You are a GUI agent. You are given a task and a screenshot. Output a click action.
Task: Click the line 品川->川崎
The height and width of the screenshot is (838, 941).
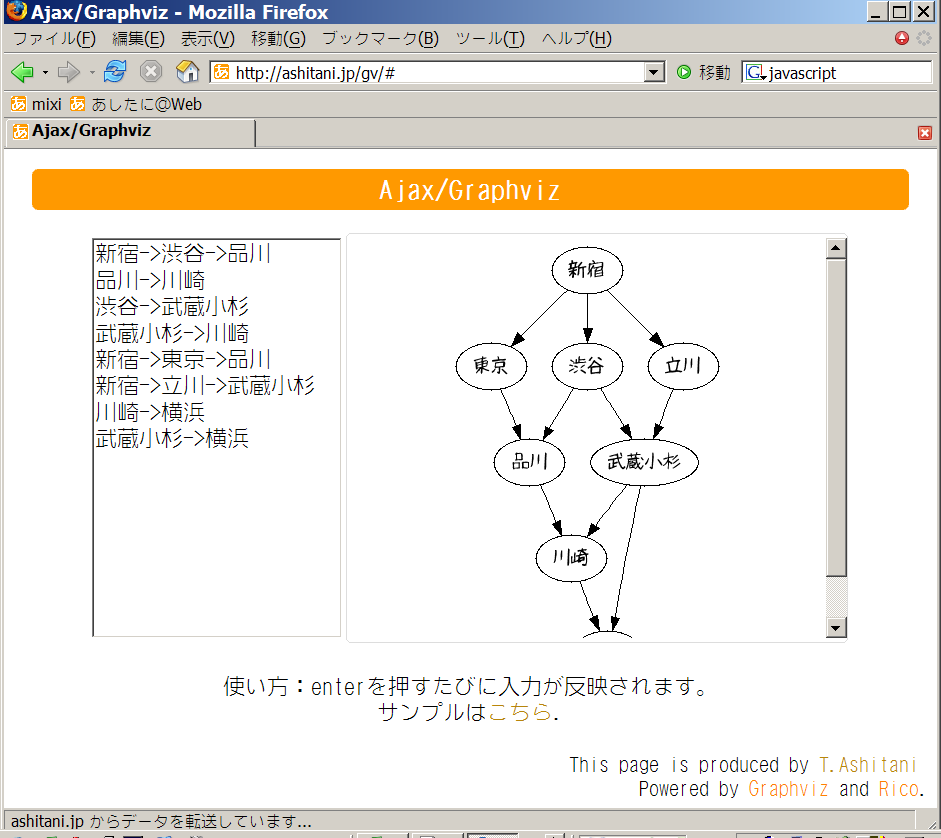point(150,280)
